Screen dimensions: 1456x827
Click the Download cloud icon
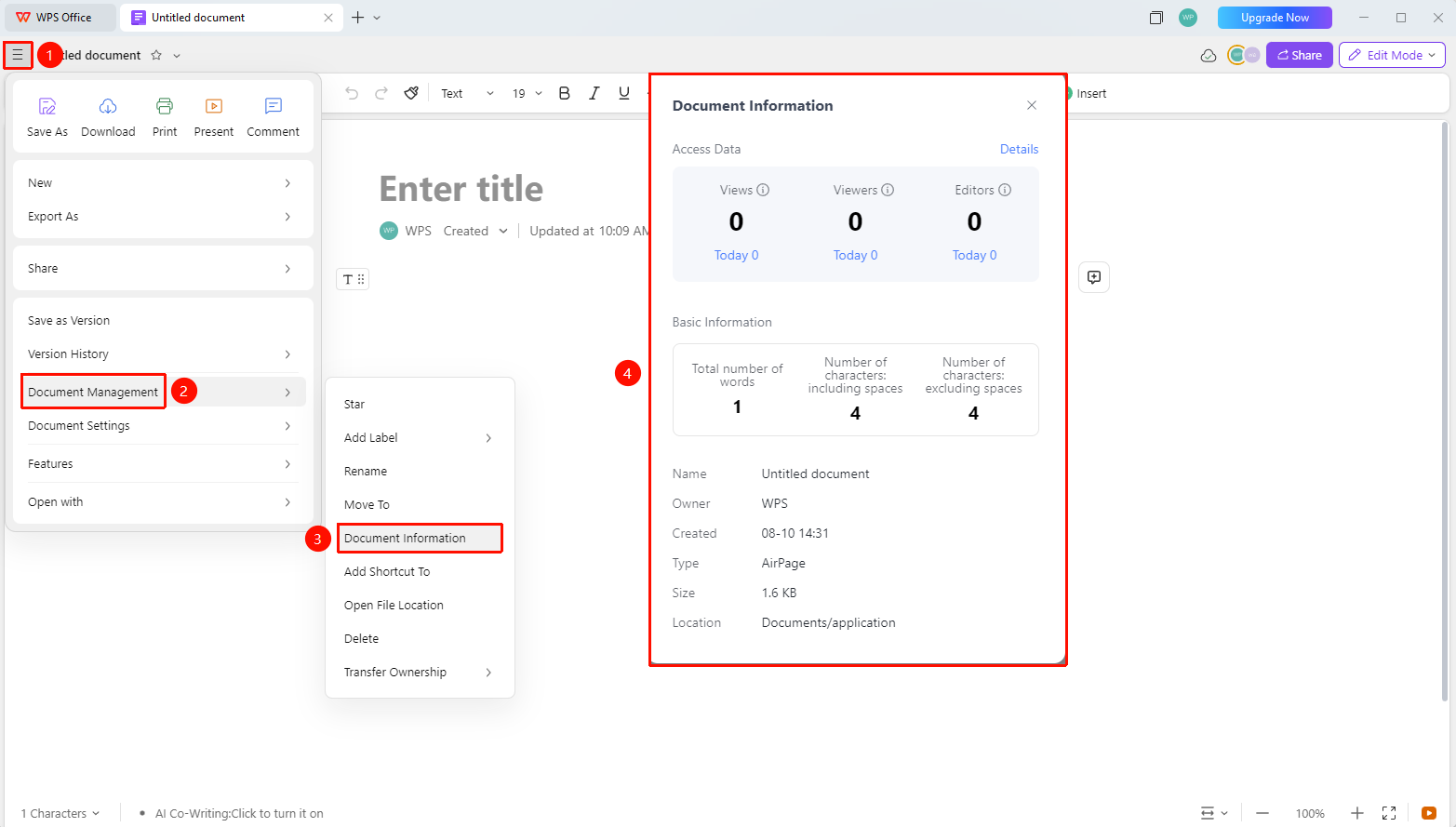pyautogui.click(x=108, y=106)
